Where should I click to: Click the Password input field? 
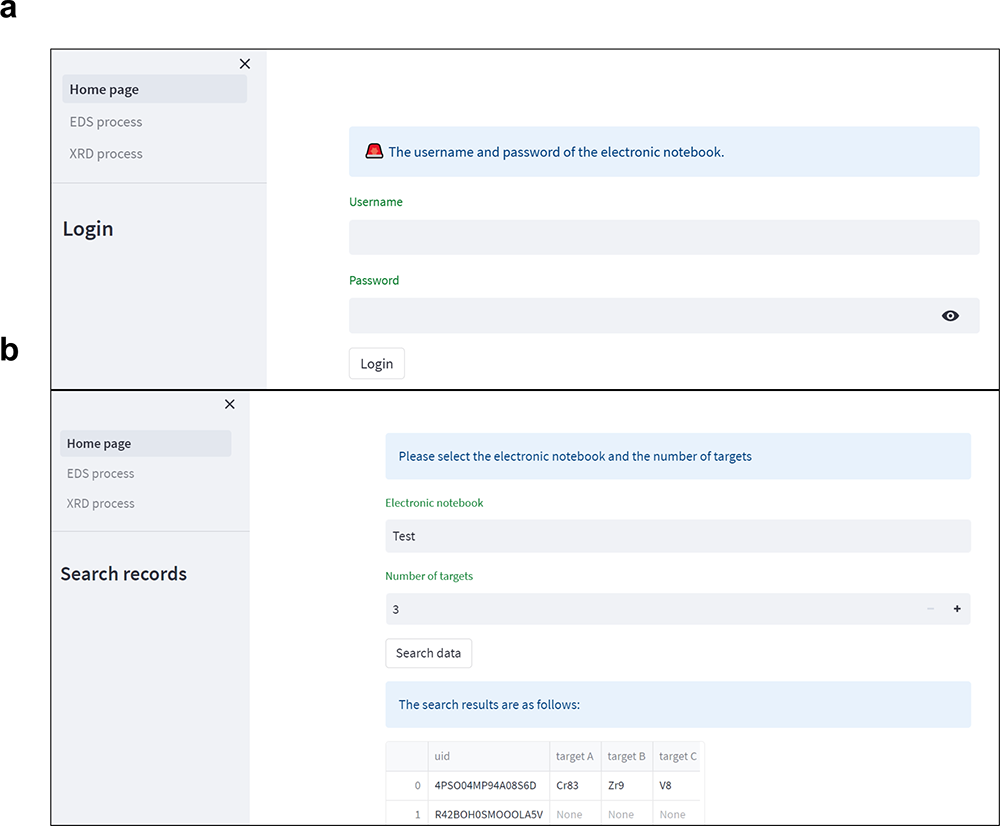click(640, 316)
